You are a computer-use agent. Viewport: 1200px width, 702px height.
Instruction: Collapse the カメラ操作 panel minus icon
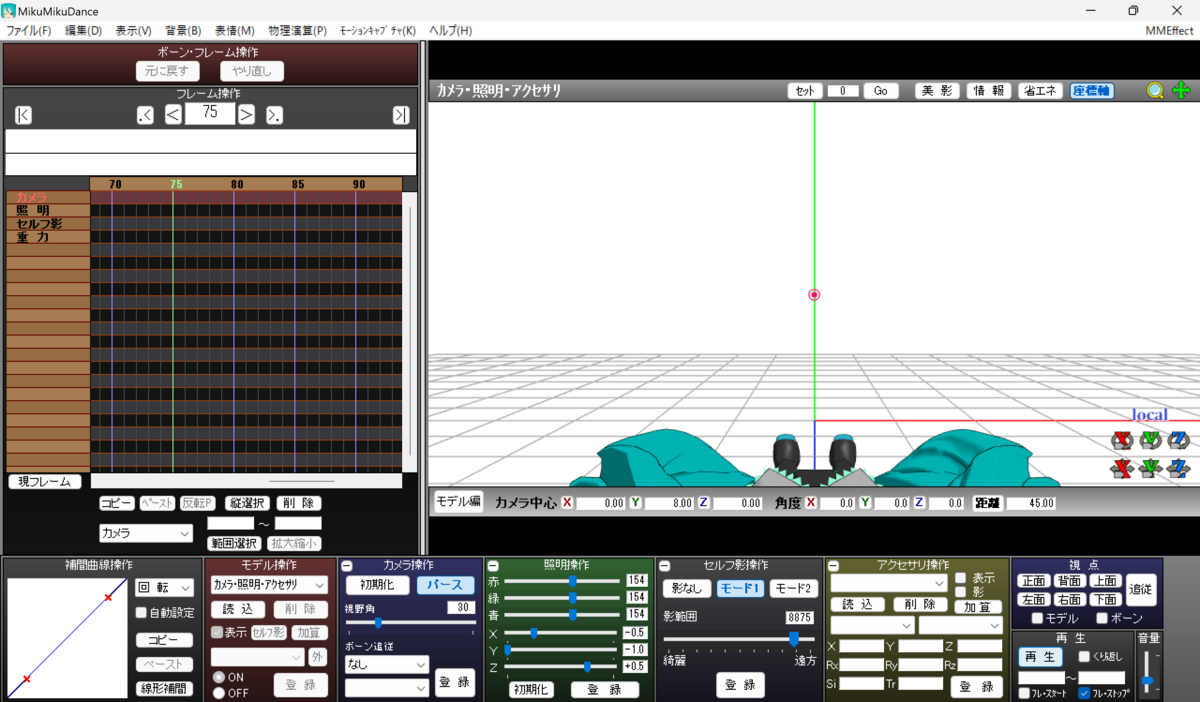(347, 566)
